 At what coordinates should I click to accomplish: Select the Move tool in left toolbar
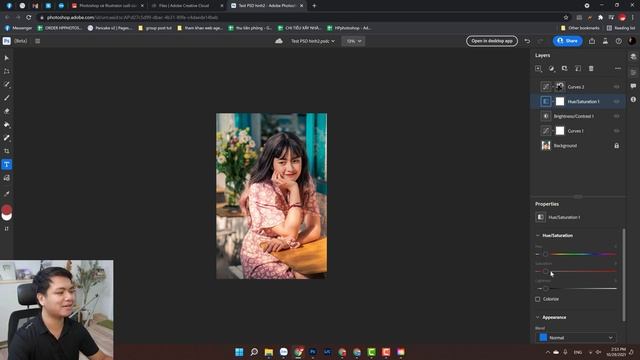7,58
